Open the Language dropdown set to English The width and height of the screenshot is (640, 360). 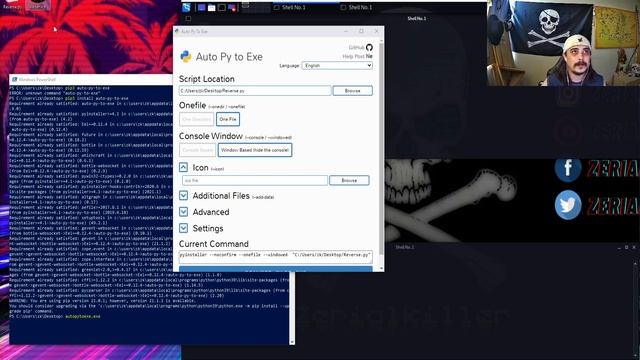tap(337, 65)
